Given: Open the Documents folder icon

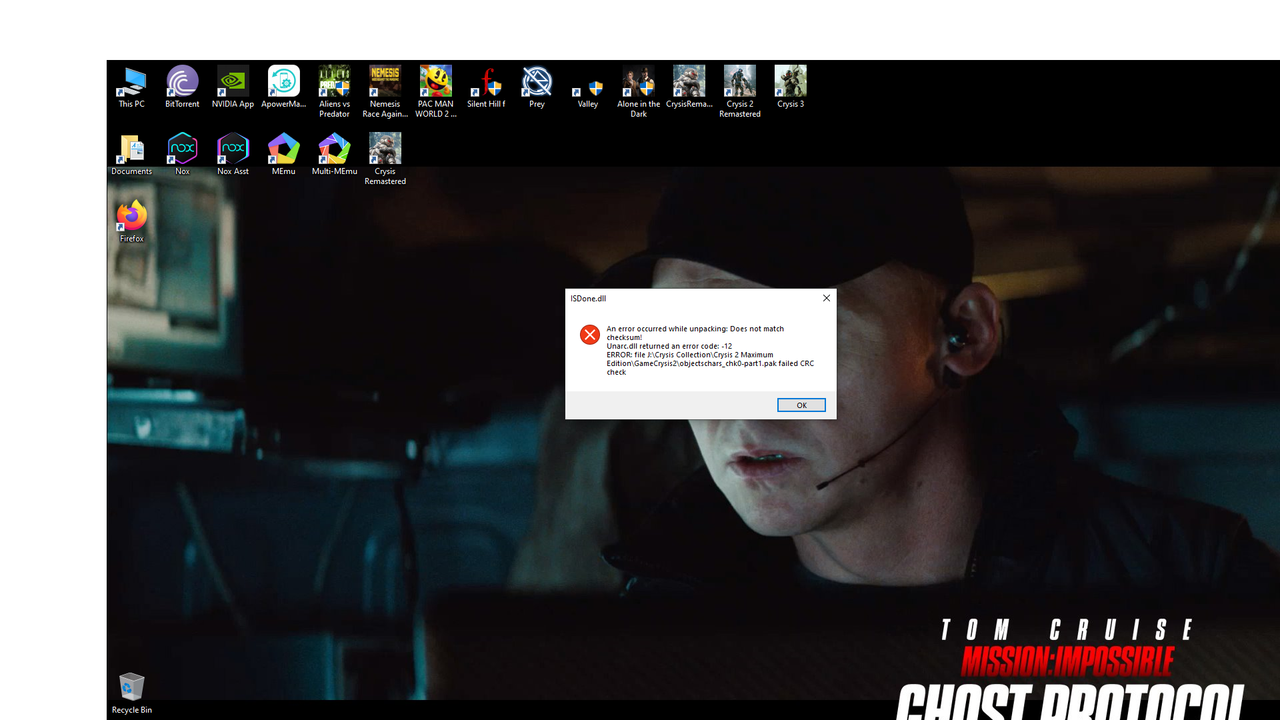Looking at the screenshot, I should pos(132,154).
